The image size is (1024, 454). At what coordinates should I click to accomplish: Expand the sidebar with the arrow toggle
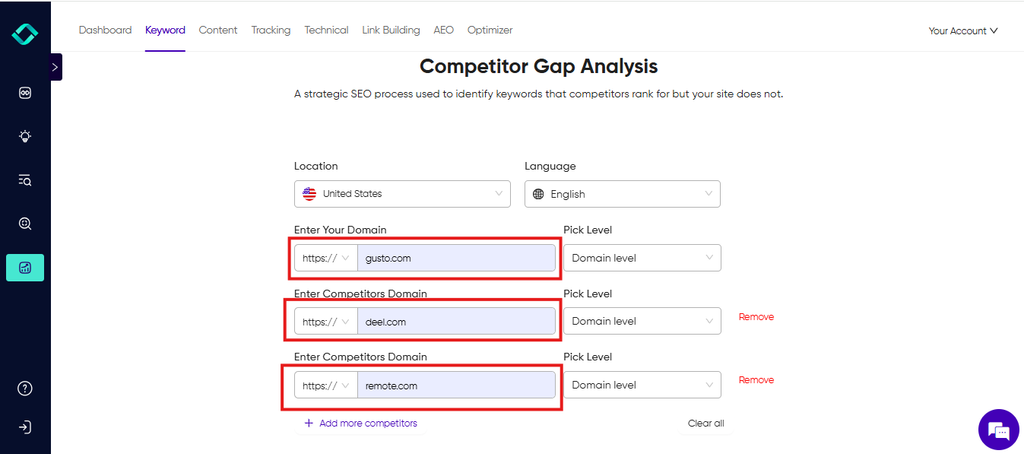pyautogui.click(x=56, y=67)
